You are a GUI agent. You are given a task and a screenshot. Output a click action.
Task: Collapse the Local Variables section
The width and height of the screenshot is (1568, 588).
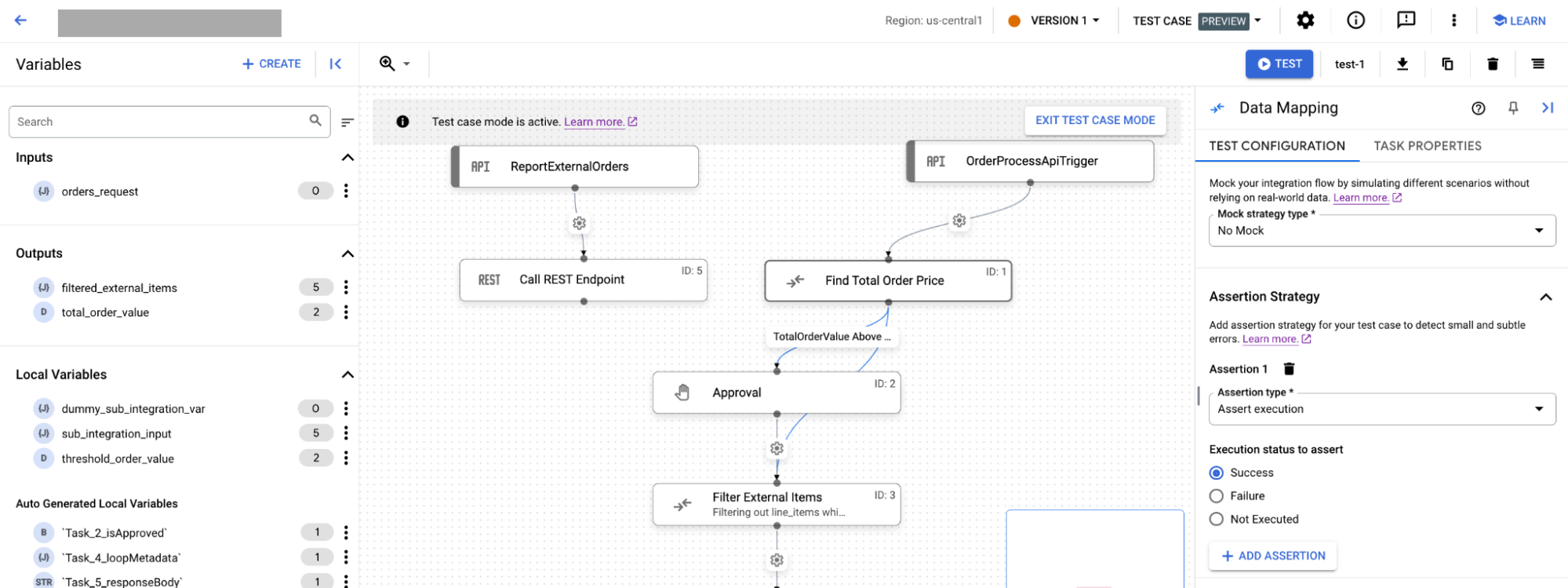click(347, 374)
